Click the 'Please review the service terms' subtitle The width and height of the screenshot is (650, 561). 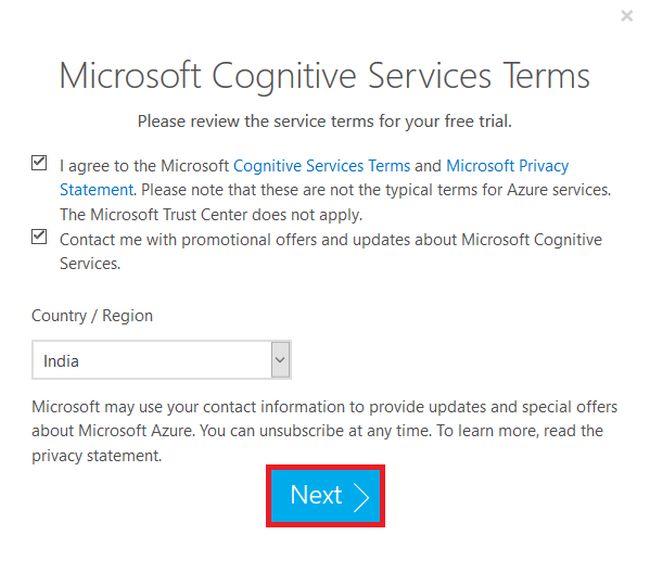click(324, 121)
